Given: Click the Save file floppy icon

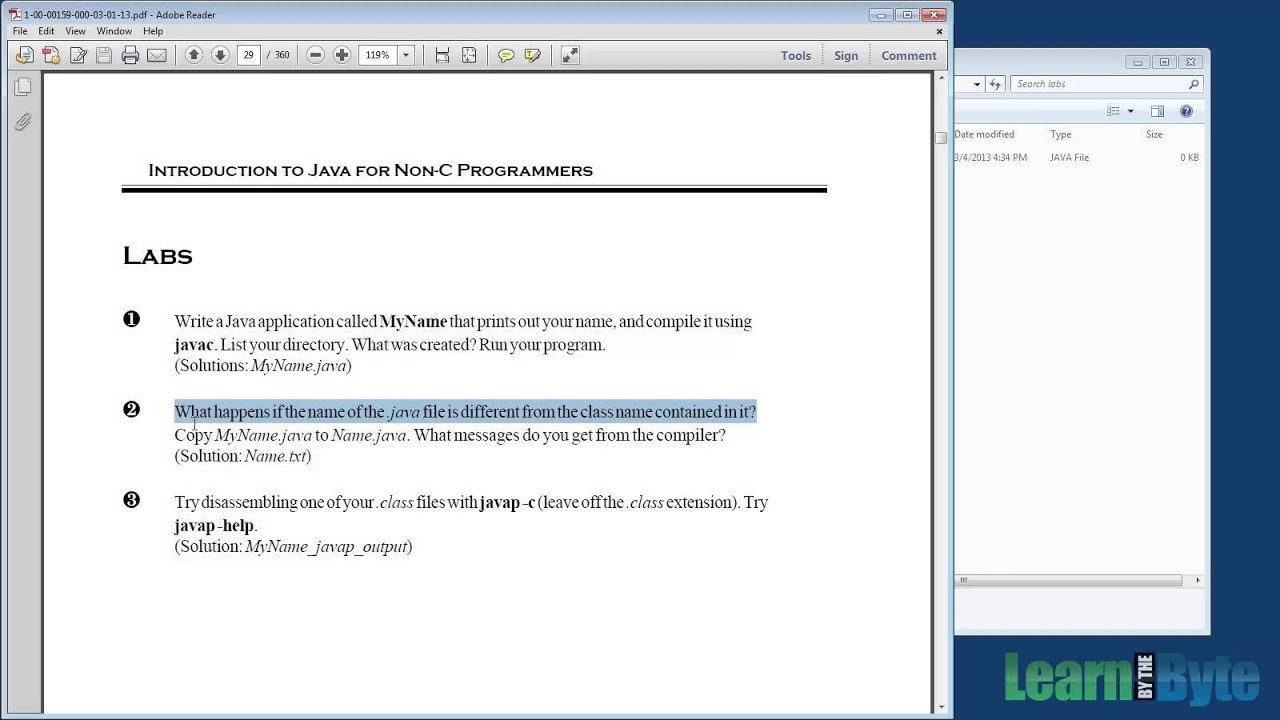Looking at the screenshot, I should pyautogui.click(x=104, y=56).
